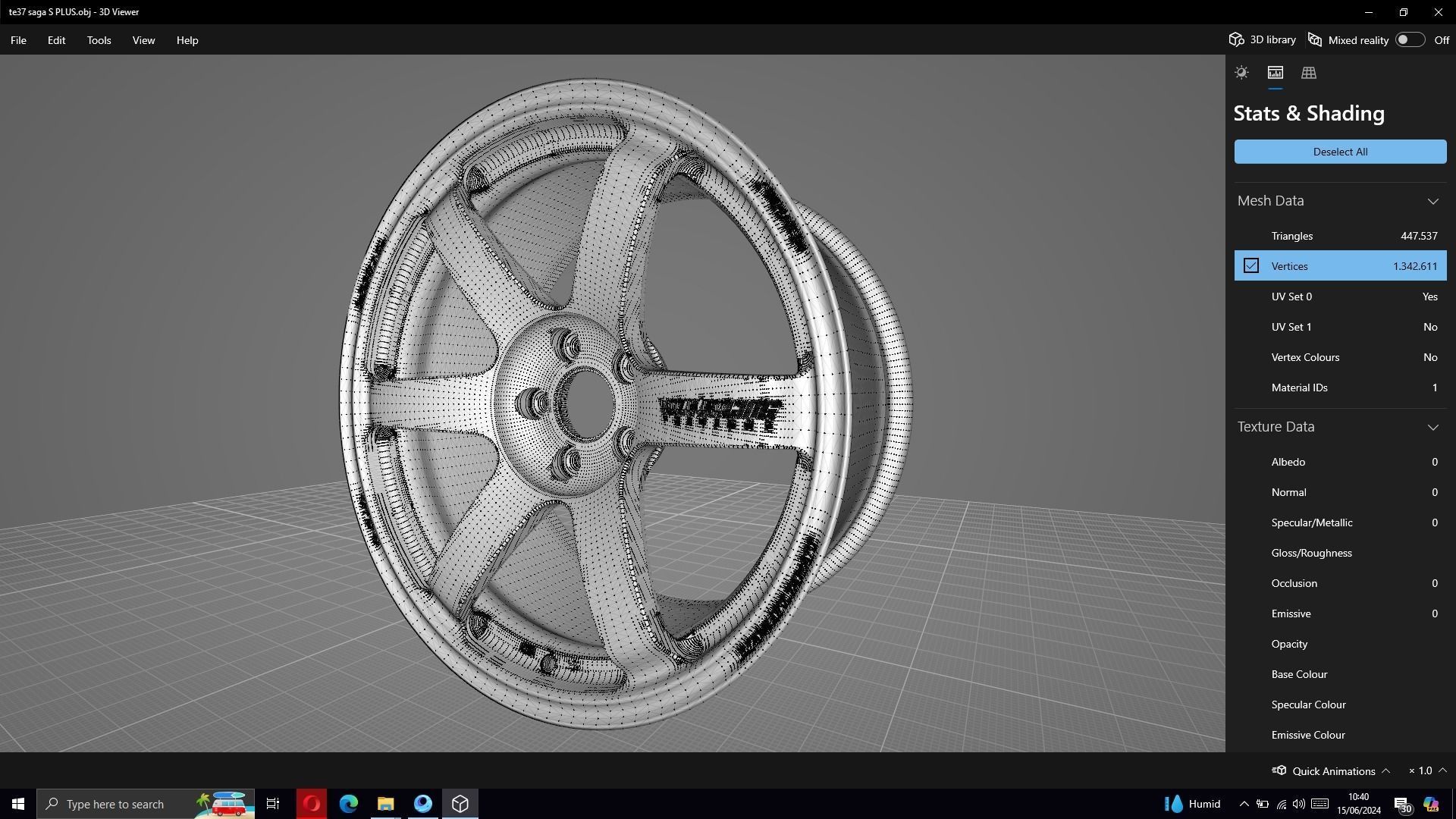
Task: Open the Help menu
Action: 187,40
